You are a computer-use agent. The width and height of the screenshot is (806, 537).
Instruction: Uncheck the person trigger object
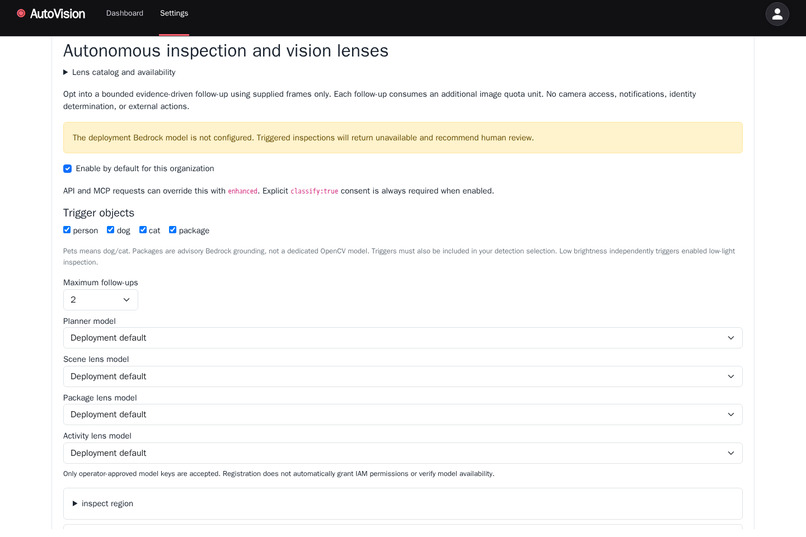67,230
